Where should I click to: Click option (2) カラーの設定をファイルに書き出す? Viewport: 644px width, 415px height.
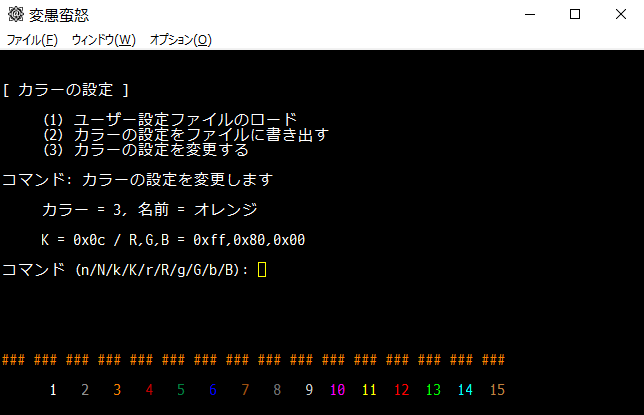[x=186, y=134]
